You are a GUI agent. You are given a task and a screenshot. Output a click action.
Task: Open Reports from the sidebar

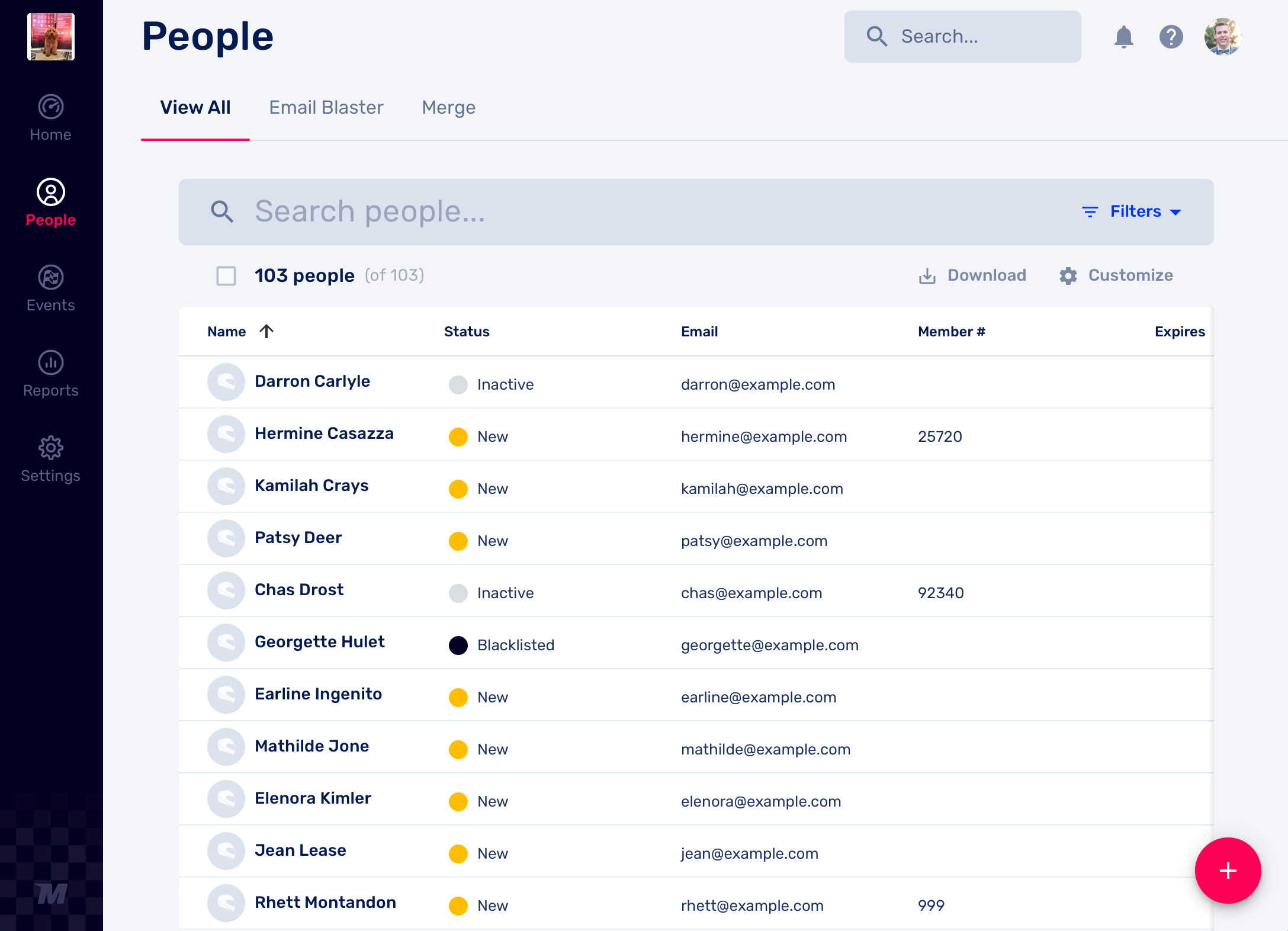click(50, 362)
